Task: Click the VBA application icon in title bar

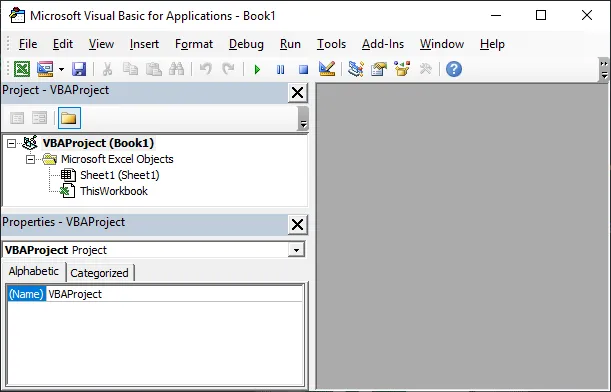Action: click(17, 16)
